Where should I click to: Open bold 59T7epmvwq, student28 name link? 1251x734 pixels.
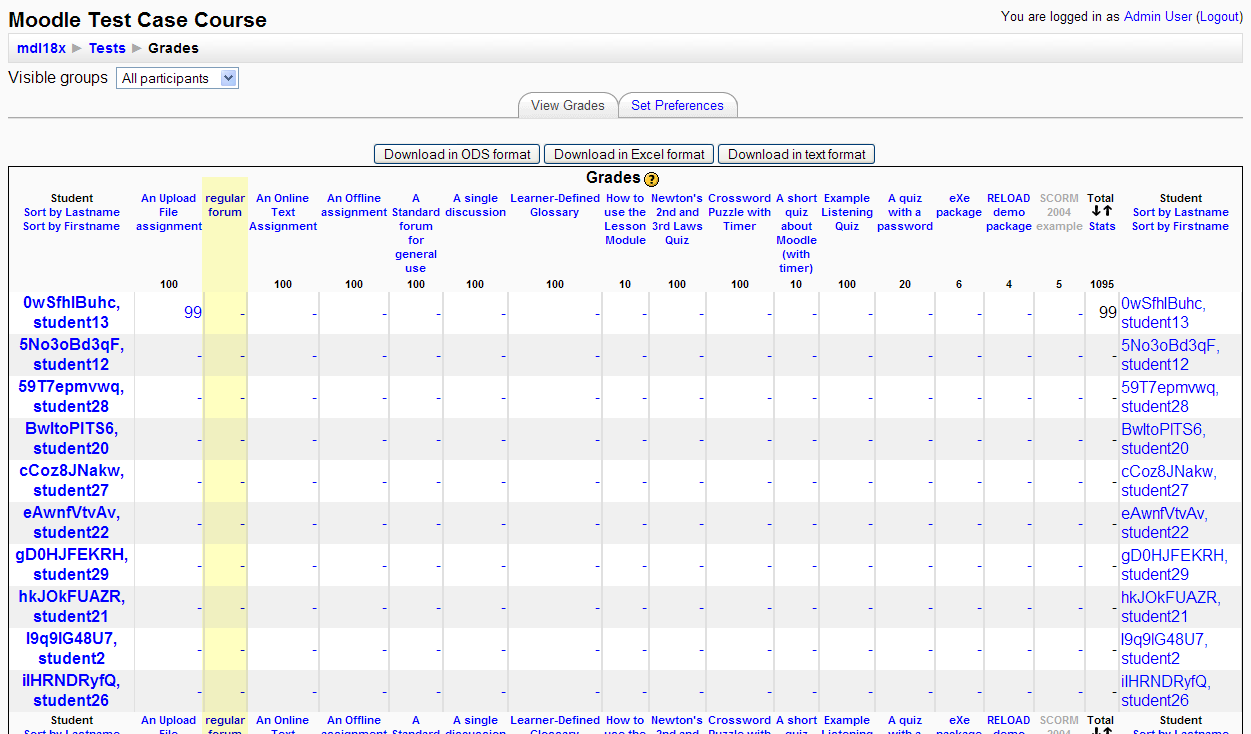coord(71,396)
